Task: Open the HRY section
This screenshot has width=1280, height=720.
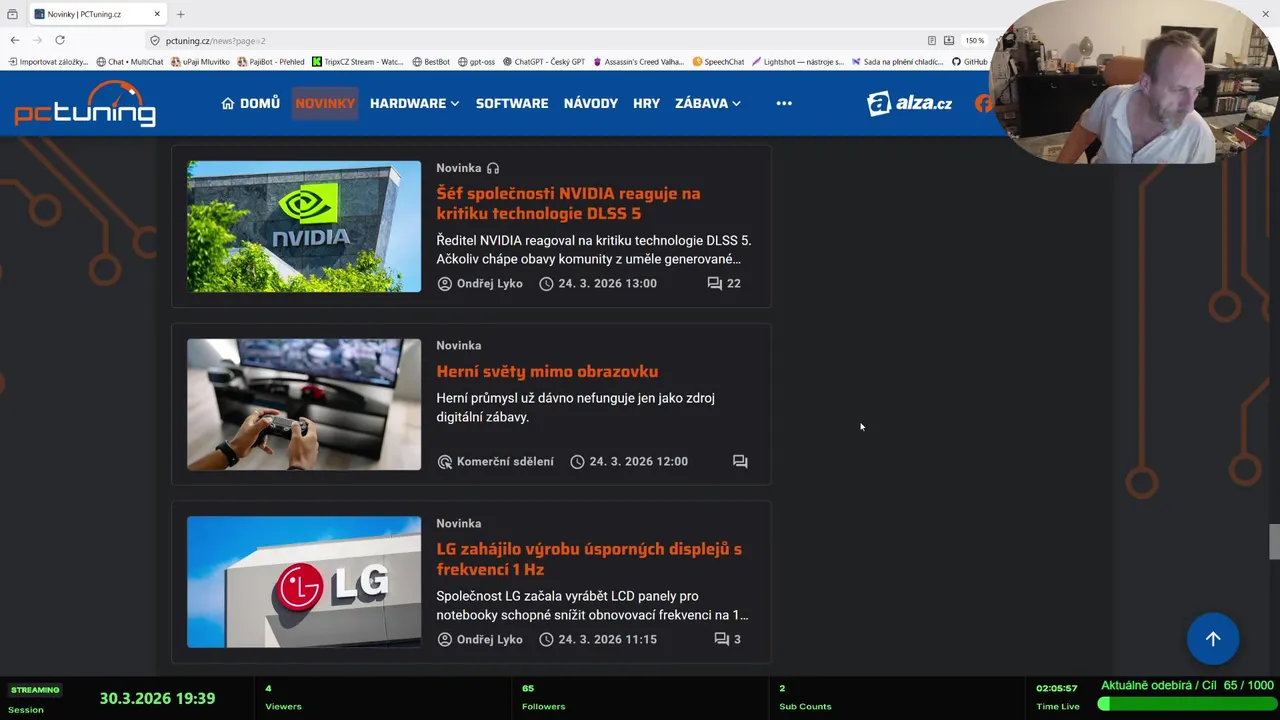Action: pyautogui.click(x=646, y=103)
